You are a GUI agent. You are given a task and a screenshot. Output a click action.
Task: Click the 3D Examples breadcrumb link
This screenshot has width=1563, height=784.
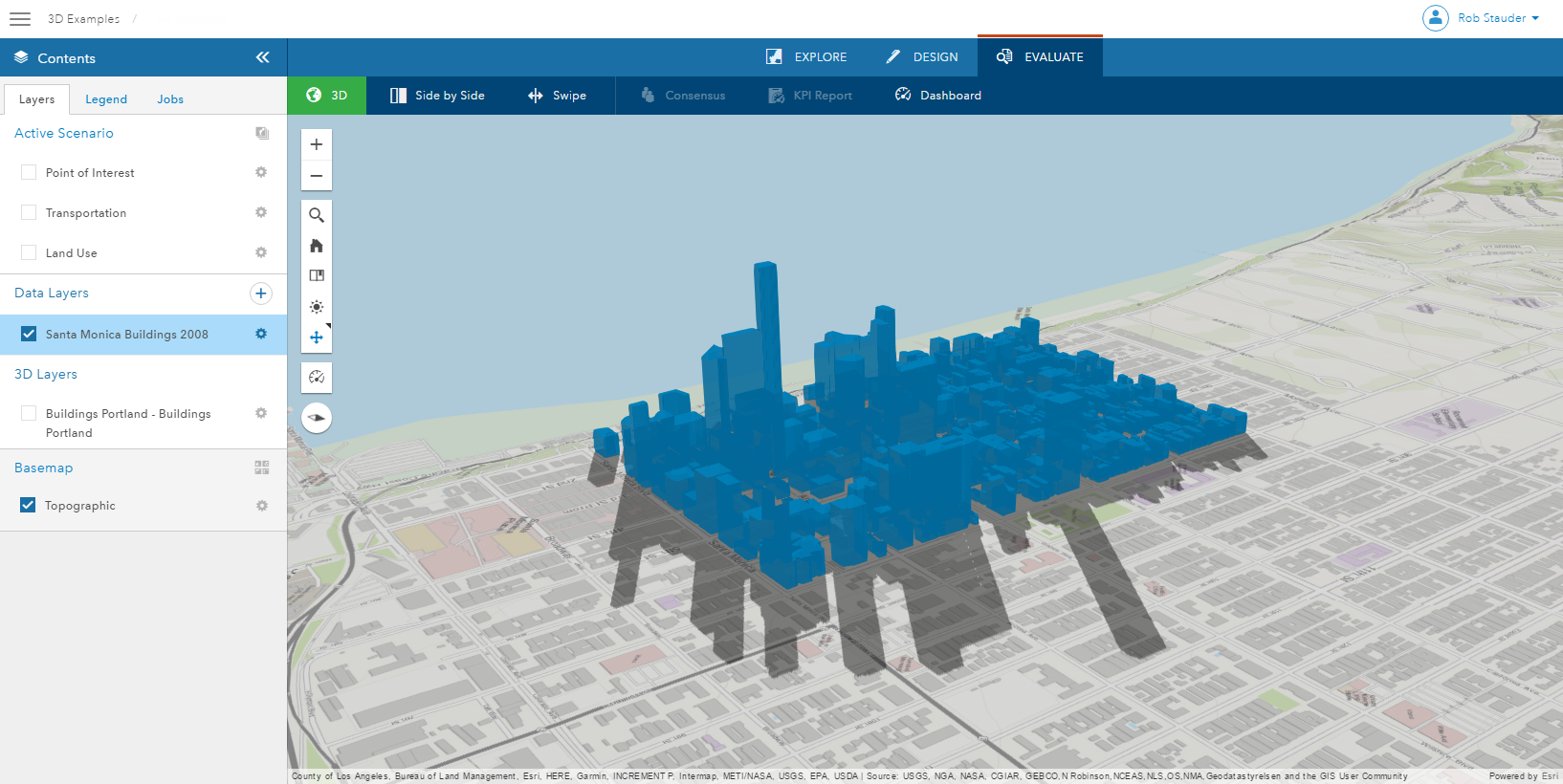point(84,19)
